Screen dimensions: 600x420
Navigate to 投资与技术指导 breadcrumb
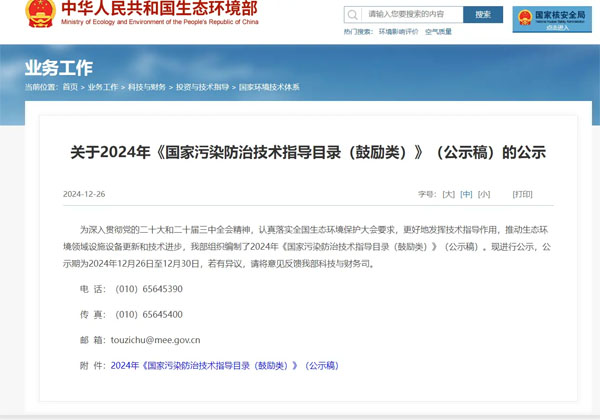point(202,87)
